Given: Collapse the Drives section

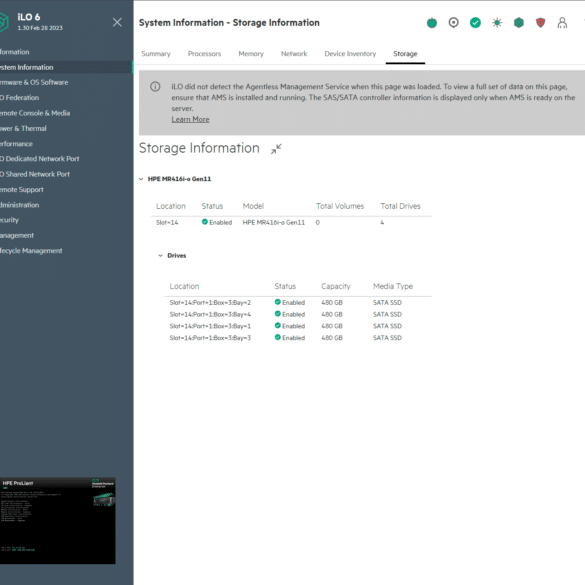Looking at the screenshot, I should pyautogui.click(x=160, y=256).
